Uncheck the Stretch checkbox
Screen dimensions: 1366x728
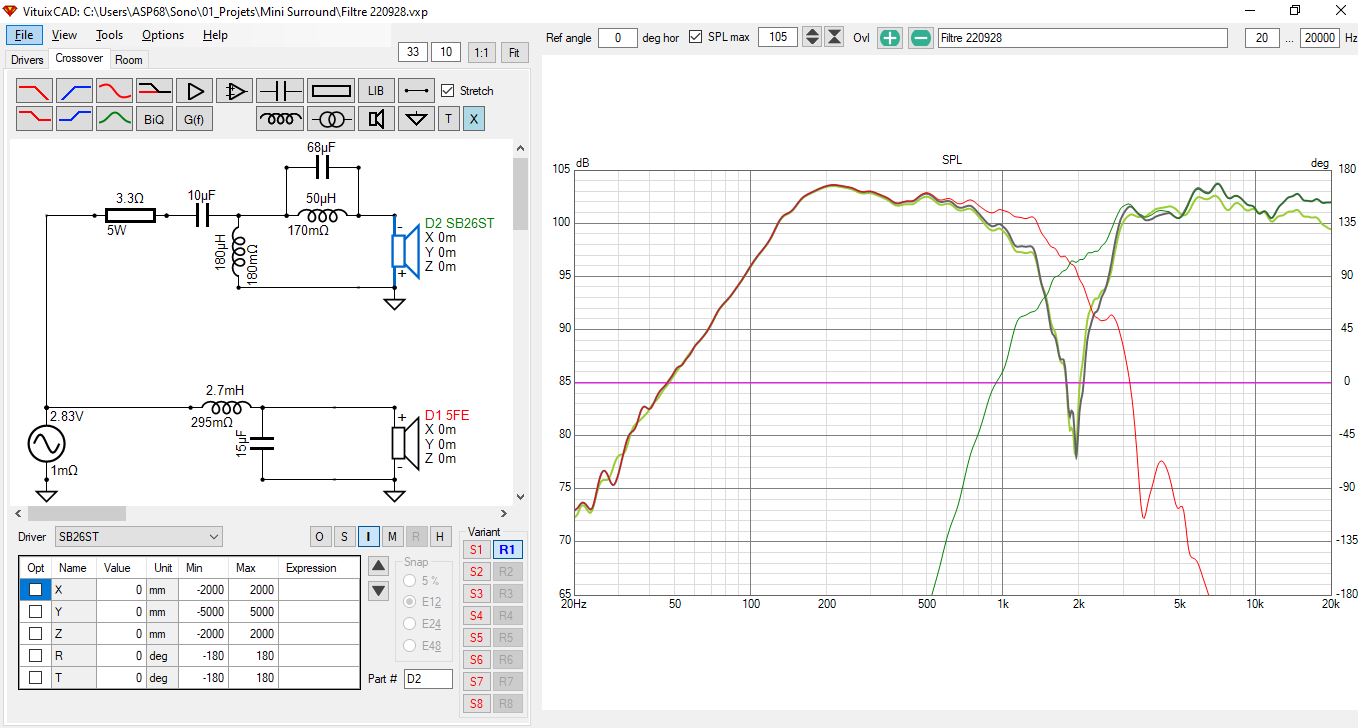(x=448, y=91)
